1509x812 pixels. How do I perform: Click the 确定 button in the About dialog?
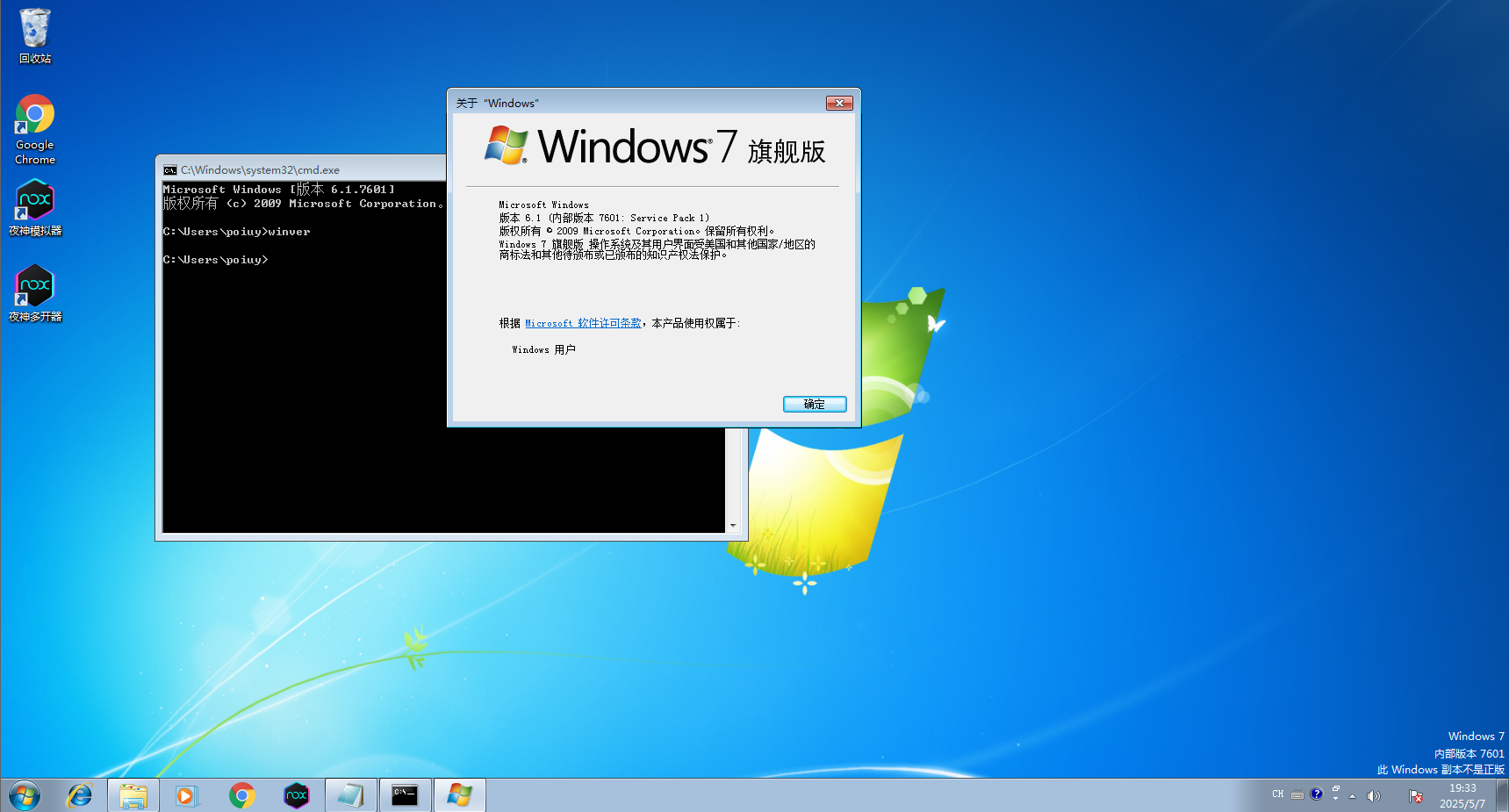pos(815,404)
